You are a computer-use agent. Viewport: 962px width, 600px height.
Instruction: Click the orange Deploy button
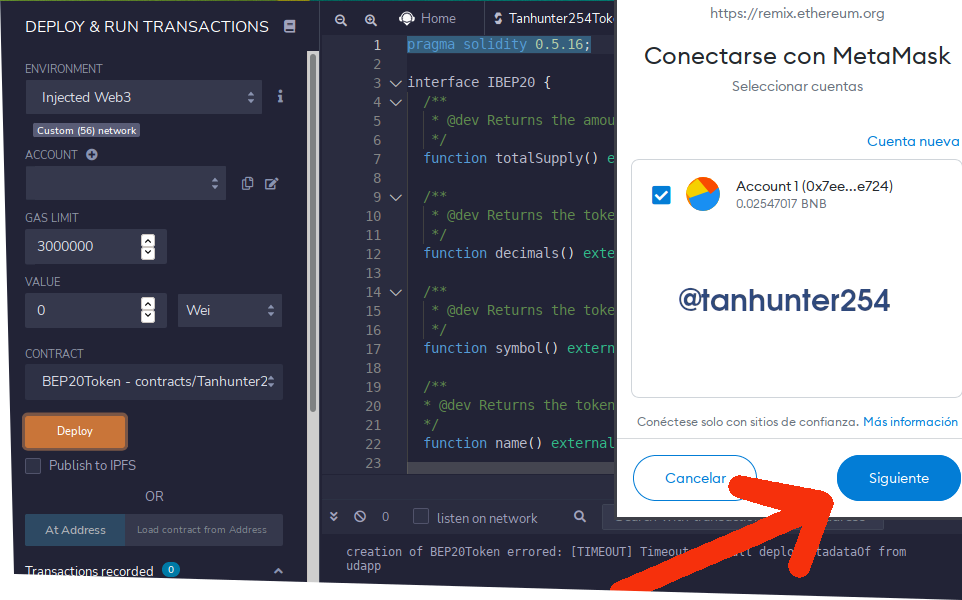(x=75, y=431)
